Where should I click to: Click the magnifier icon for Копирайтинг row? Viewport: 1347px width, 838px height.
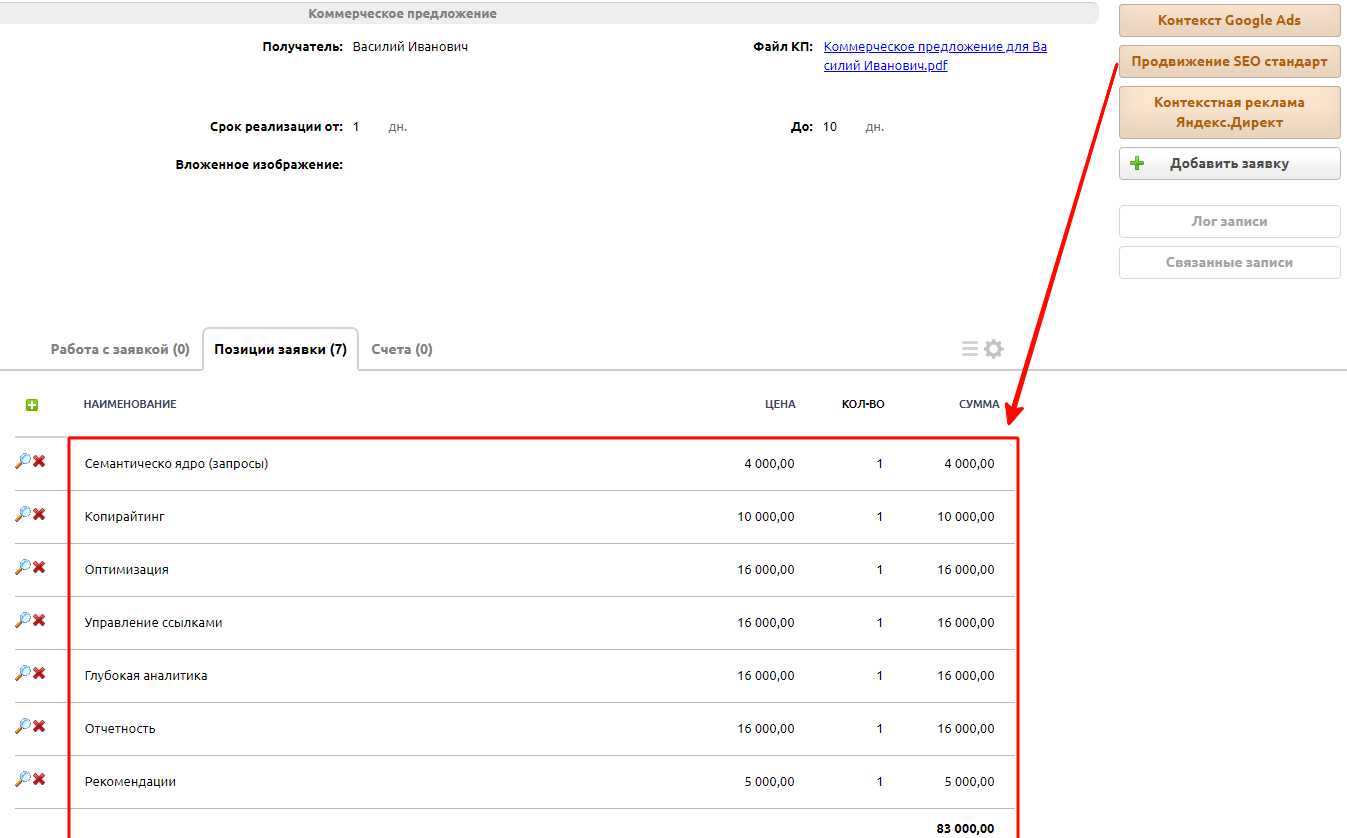coord(22,514)
